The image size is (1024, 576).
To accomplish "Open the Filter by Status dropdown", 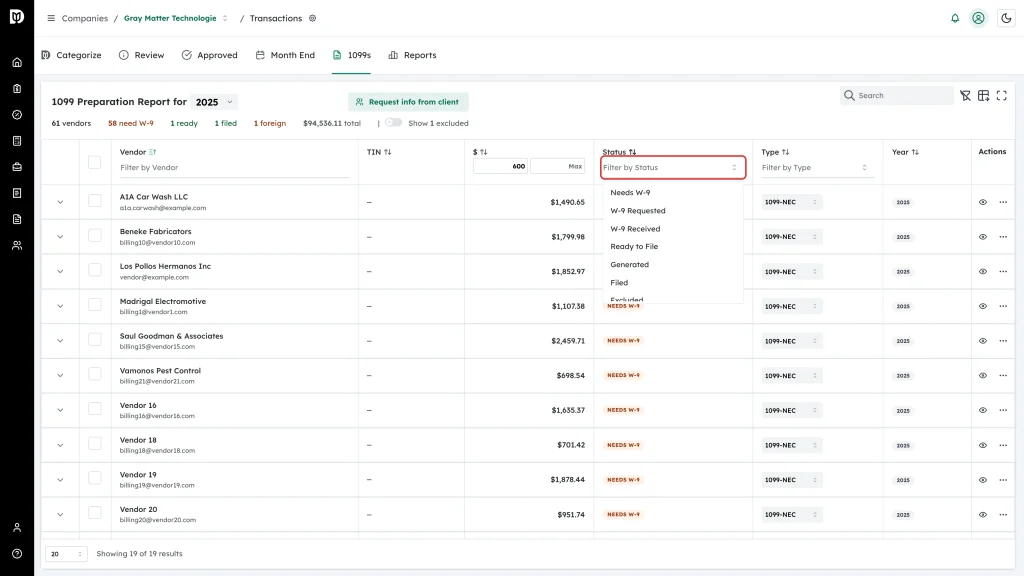I will pyautogui.click(x=673, y=168).
